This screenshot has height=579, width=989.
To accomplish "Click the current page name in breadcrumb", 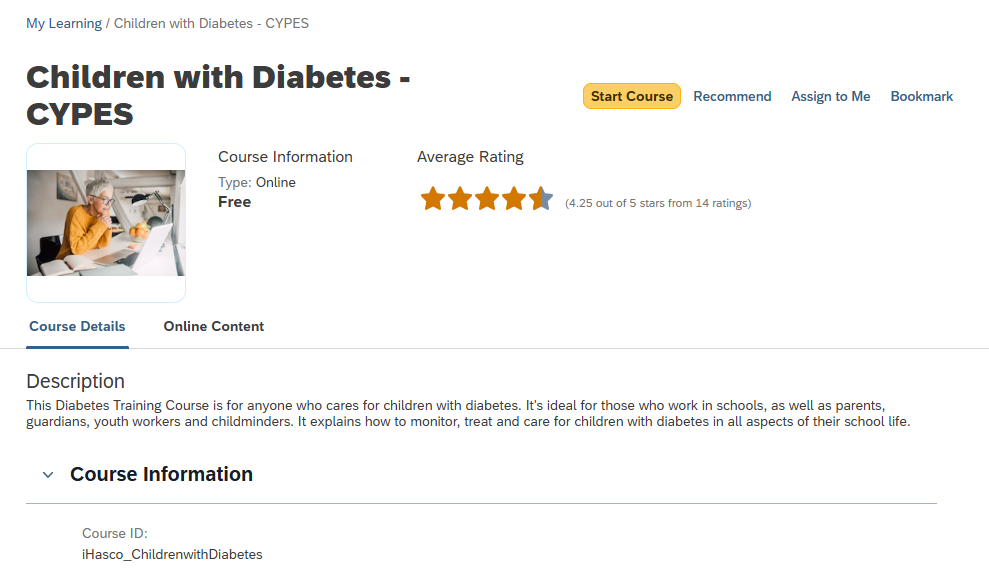I will tap(211, 23).
